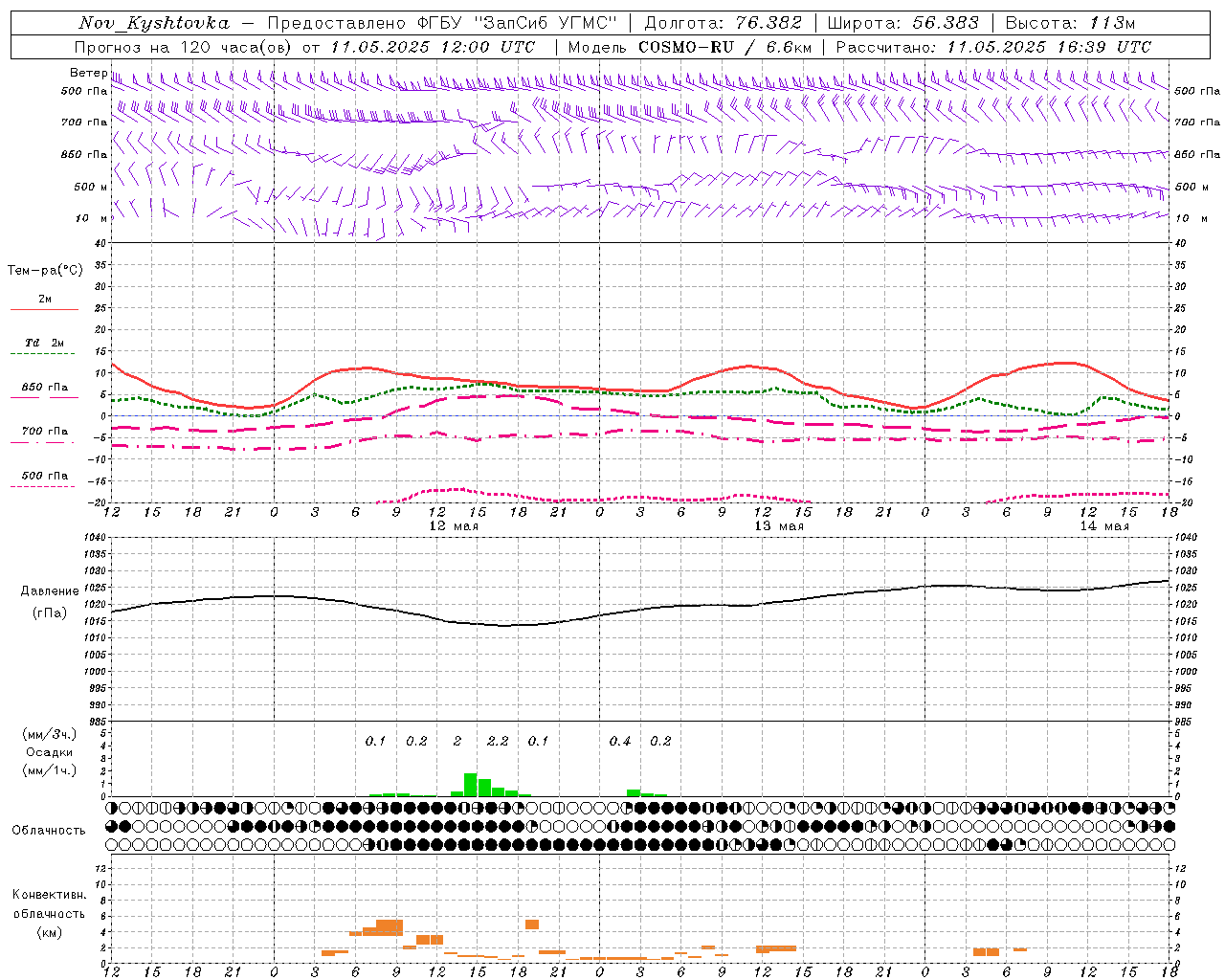Click the Конвективн. облачность label
Image resolution: width=1225 pixels, height=980 pixels.
pos(50,904)
